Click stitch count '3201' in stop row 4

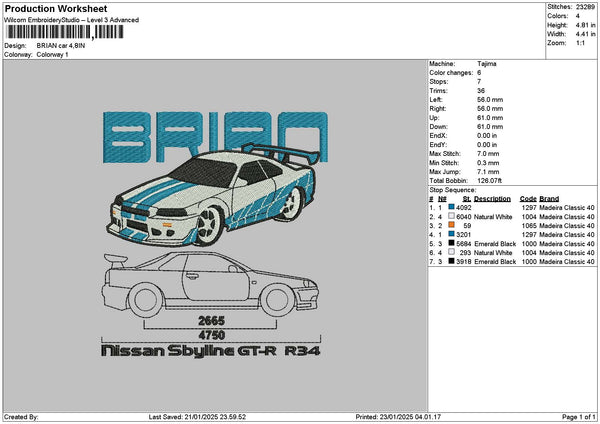click(x=464, y=235)
